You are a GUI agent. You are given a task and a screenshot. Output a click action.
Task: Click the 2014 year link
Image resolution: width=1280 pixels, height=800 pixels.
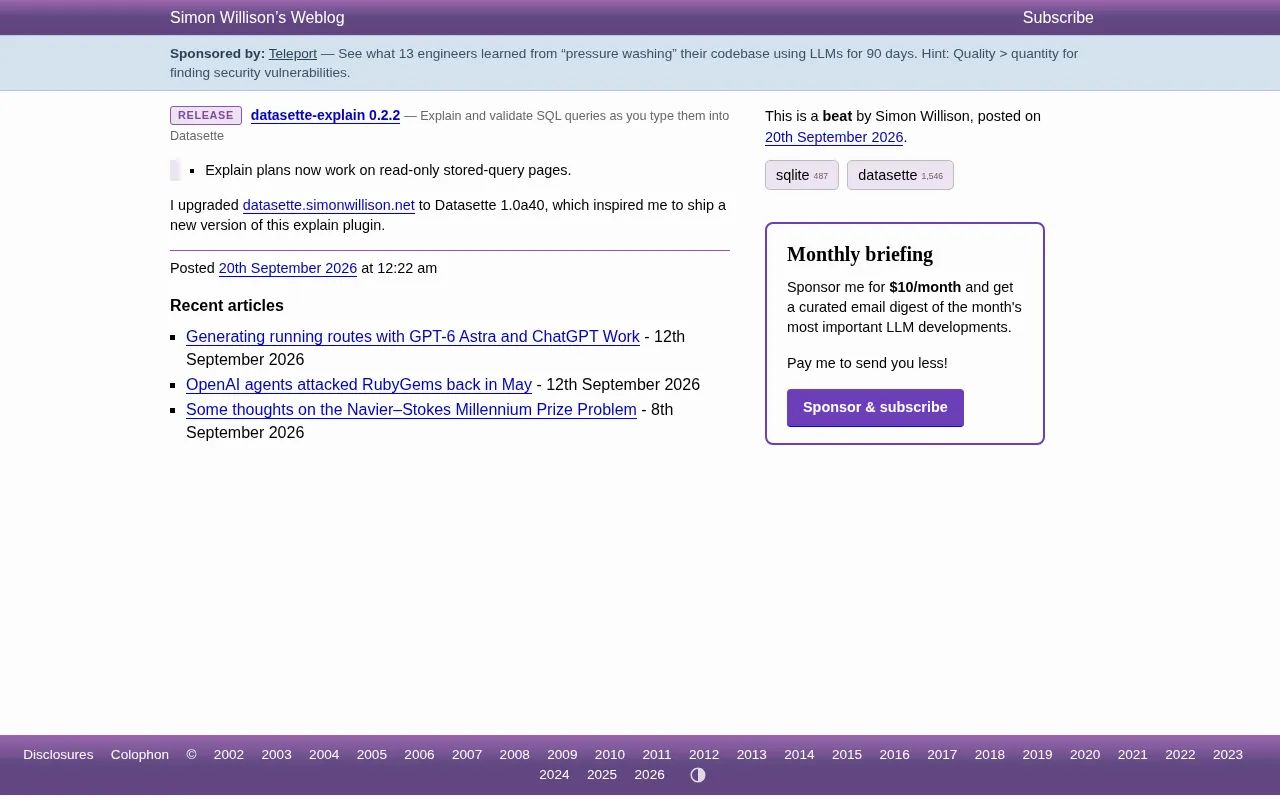click(799, 755)
